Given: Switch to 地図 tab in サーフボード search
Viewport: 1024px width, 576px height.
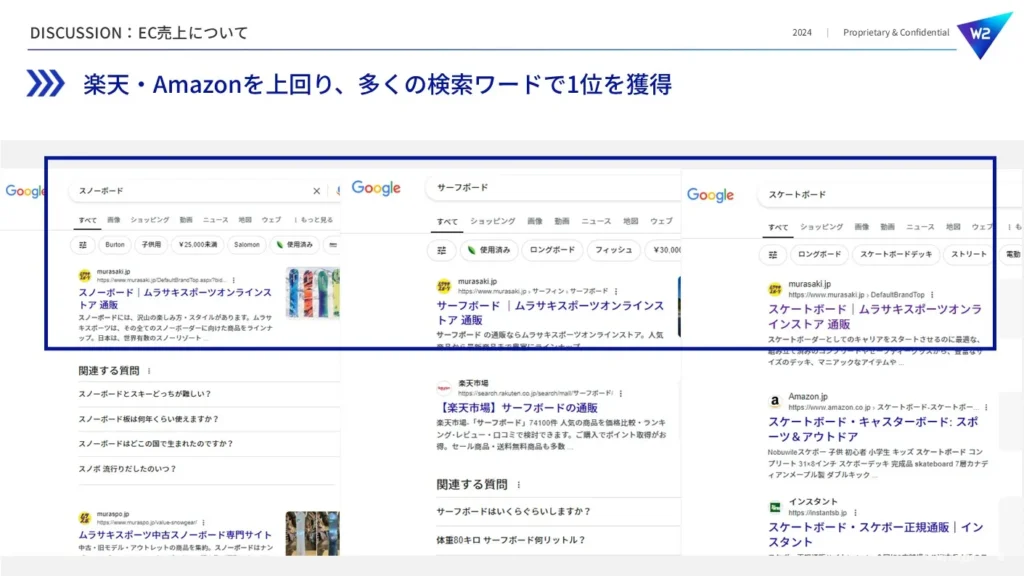Looking at the screenshot, I should point(630,221).
